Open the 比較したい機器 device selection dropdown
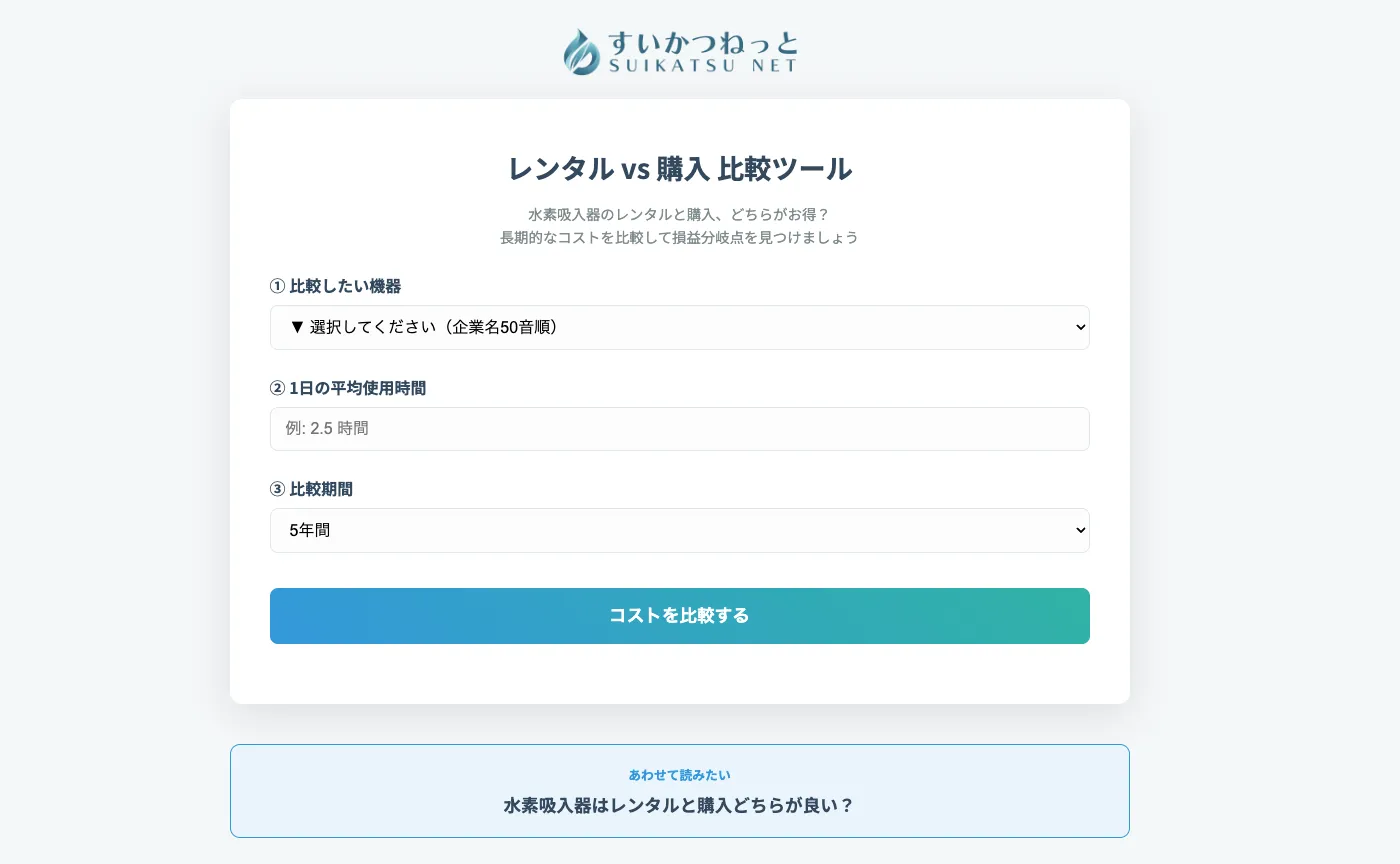This screenshot has height=864, width=1400. coord(679,327)
